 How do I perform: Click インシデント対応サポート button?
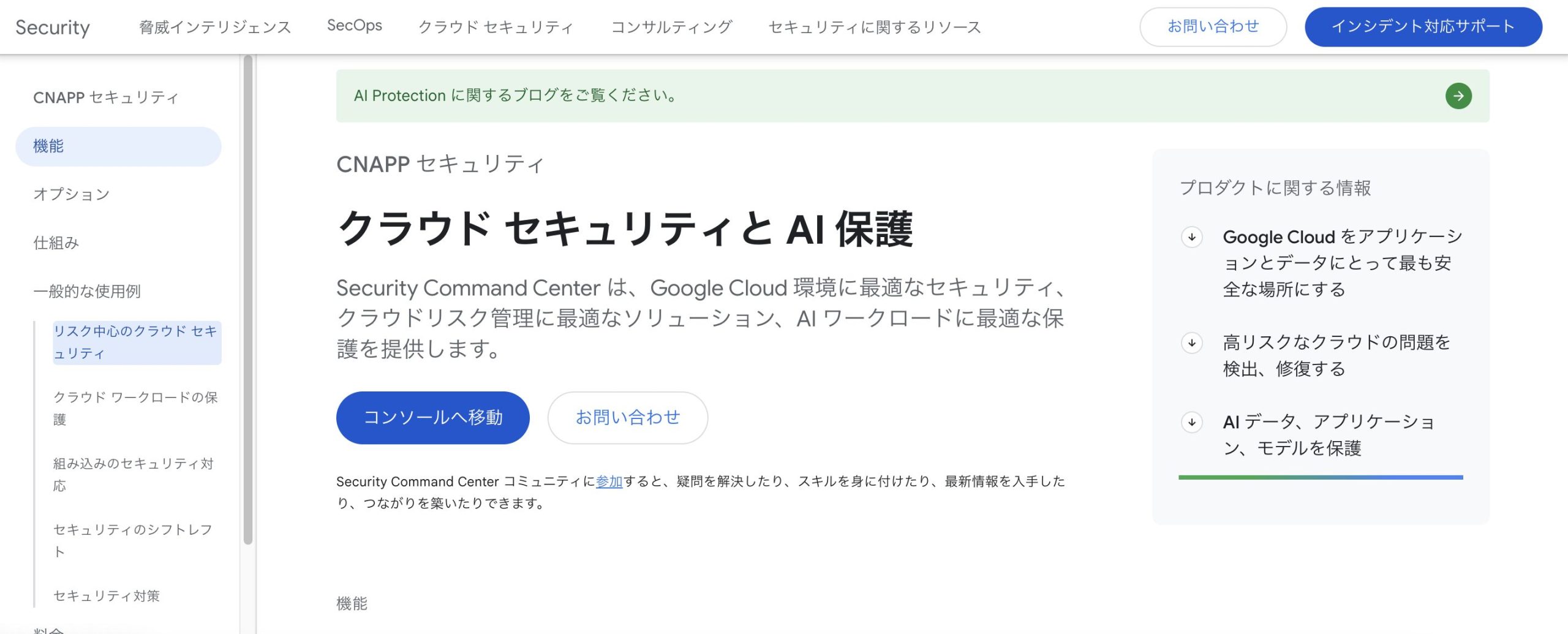pyautogui.click(x=1423, y=26)
